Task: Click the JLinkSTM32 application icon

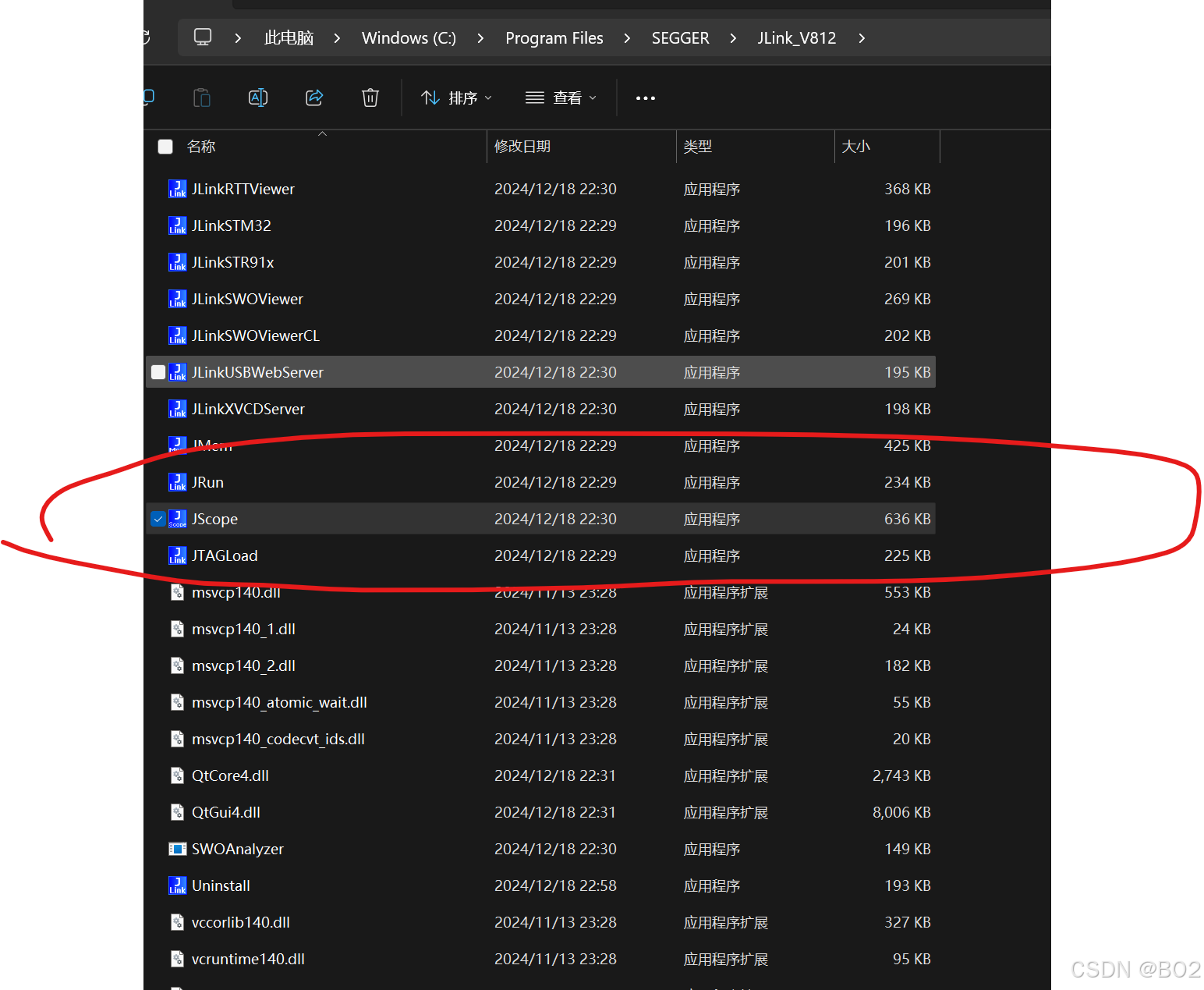Action: point(178,225)
